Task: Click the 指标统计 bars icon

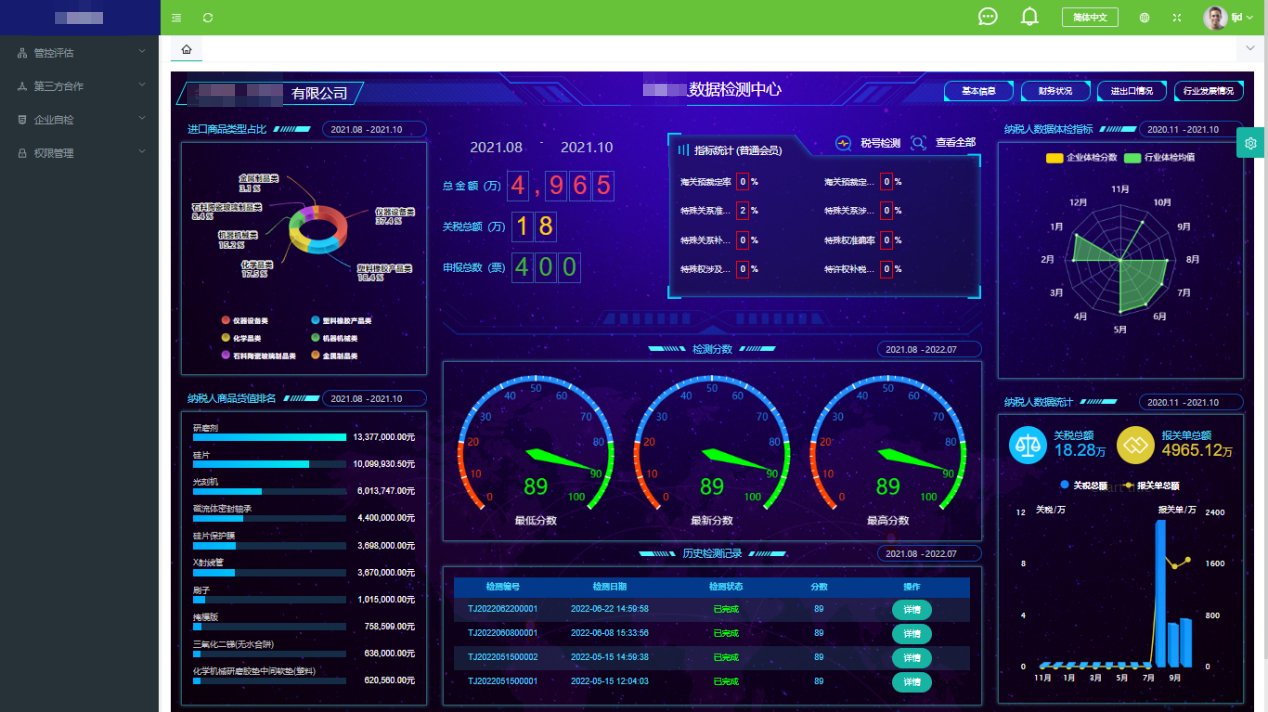Action: click(x=684, y=150)
